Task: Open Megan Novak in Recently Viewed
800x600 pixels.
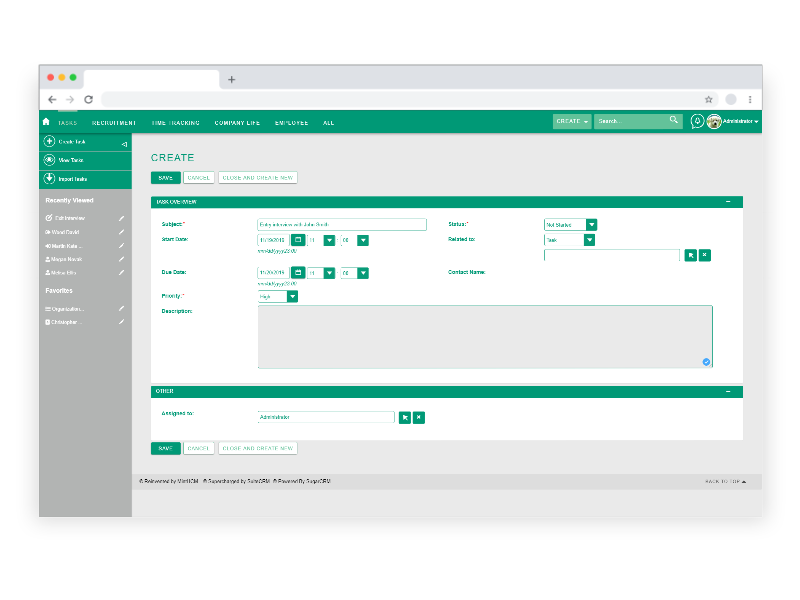Action: pos(64,259)
